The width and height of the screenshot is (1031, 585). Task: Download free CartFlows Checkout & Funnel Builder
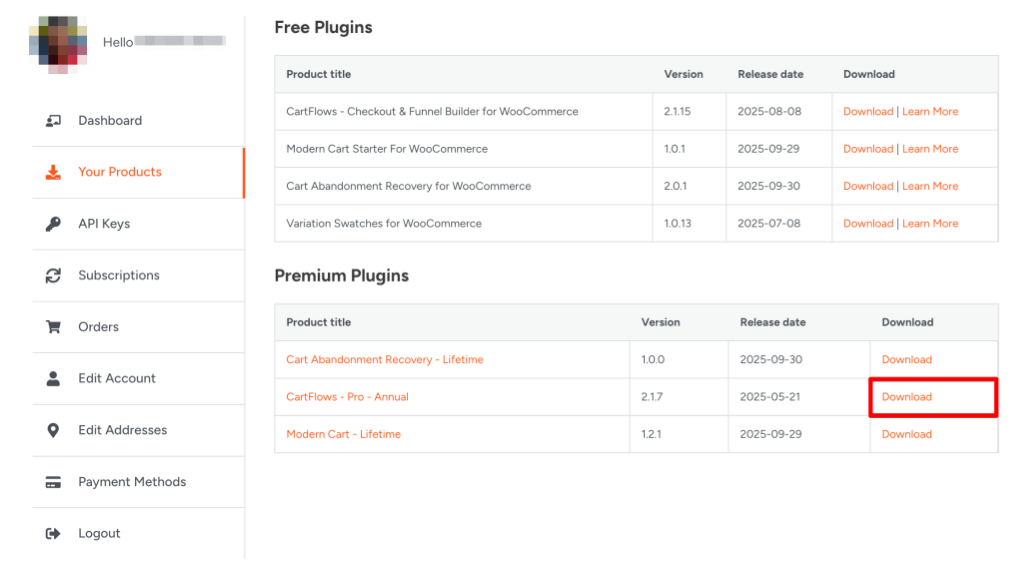[867, 112]
